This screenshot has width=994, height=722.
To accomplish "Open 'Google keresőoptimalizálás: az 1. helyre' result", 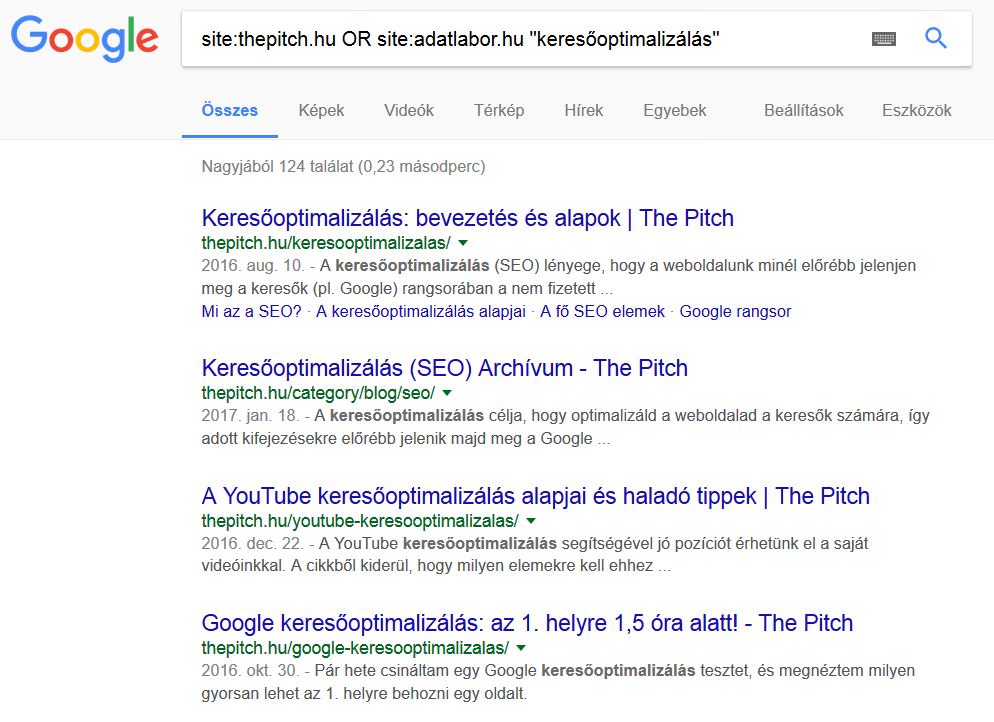I will point(527,623).
